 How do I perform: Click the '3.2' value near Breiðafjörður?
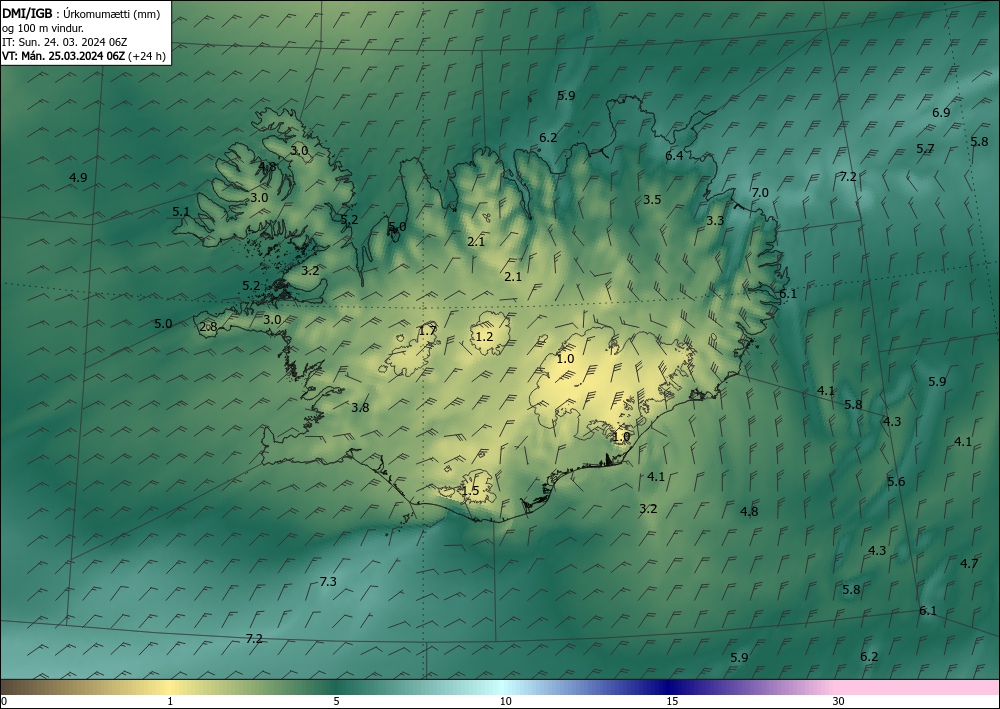[x=310, y=270]
